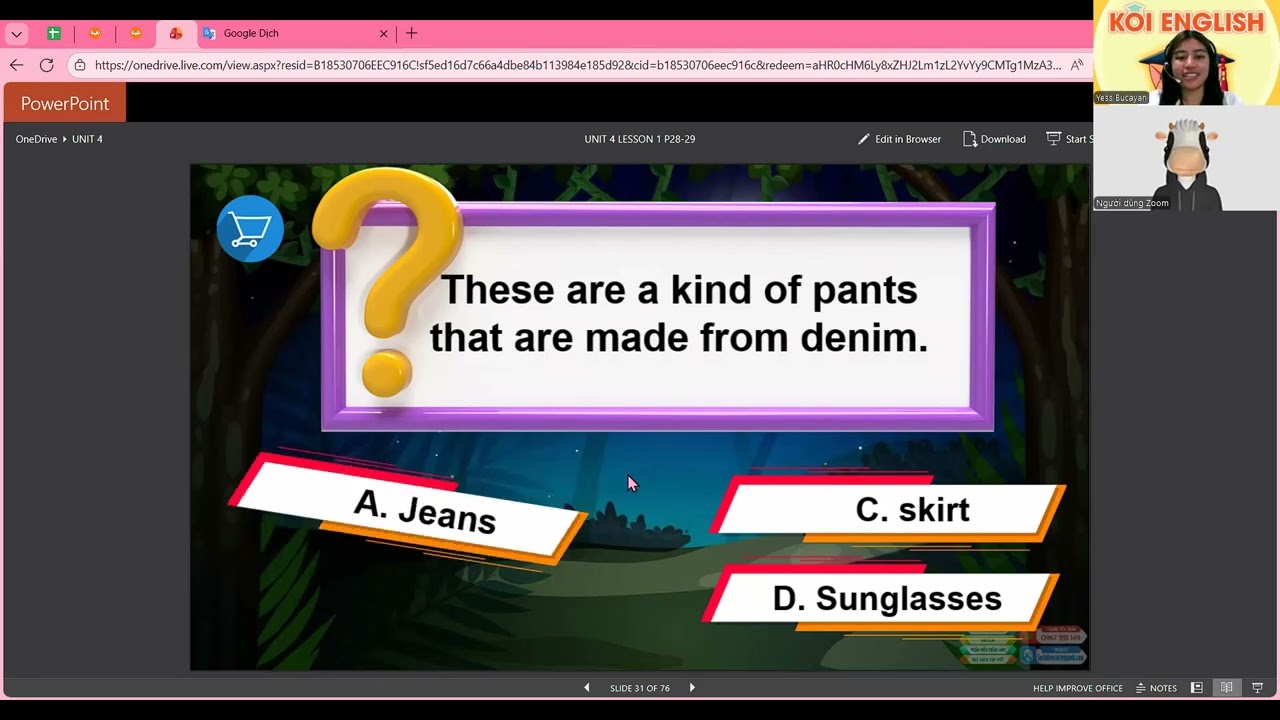Screen dimensions: 1280x720
Task: Open a new browser tab with plus
Action: pyautogui.click(x=411, y=33)
